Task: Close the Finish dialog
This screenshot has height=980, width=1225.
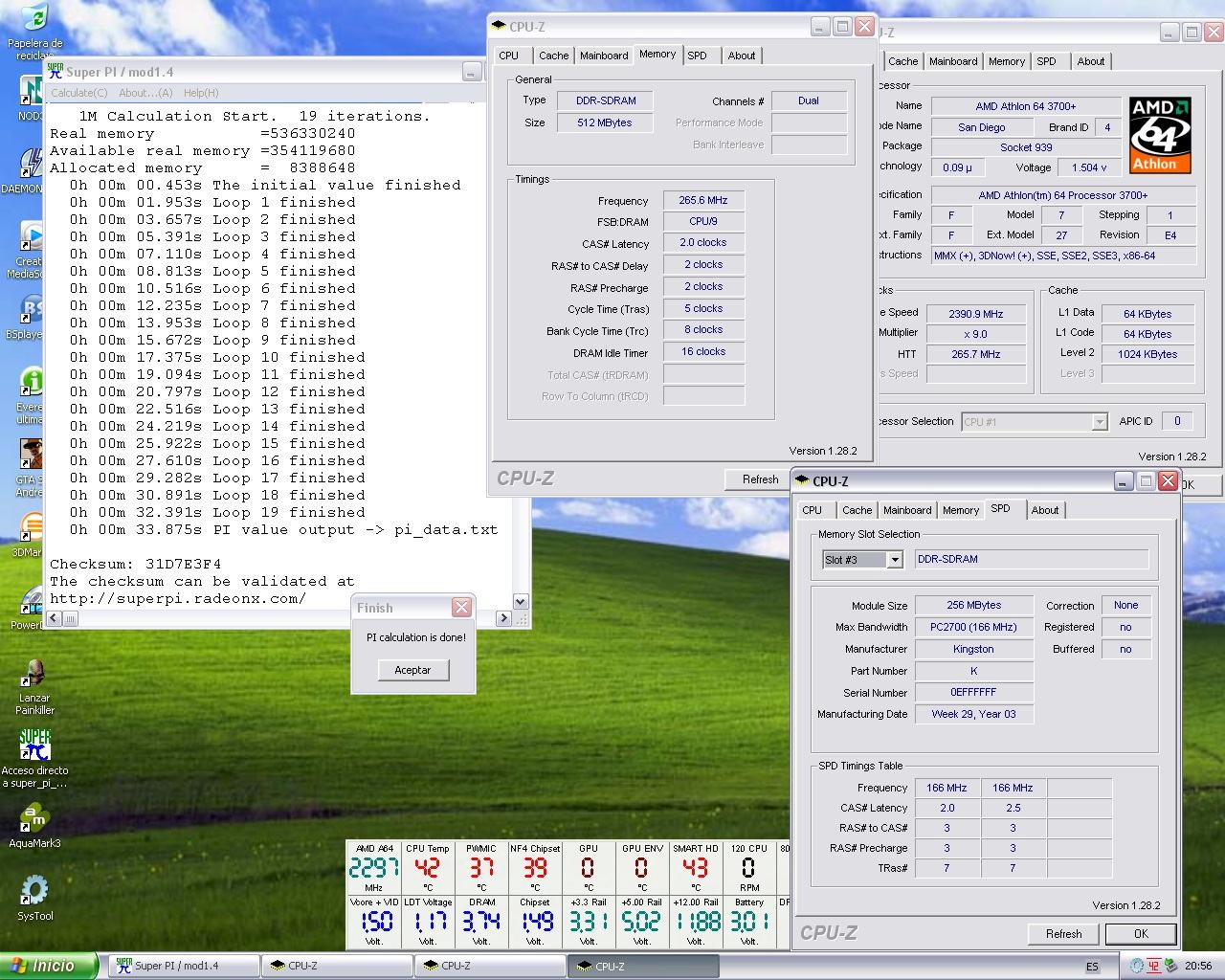Action: click(461, 608)
